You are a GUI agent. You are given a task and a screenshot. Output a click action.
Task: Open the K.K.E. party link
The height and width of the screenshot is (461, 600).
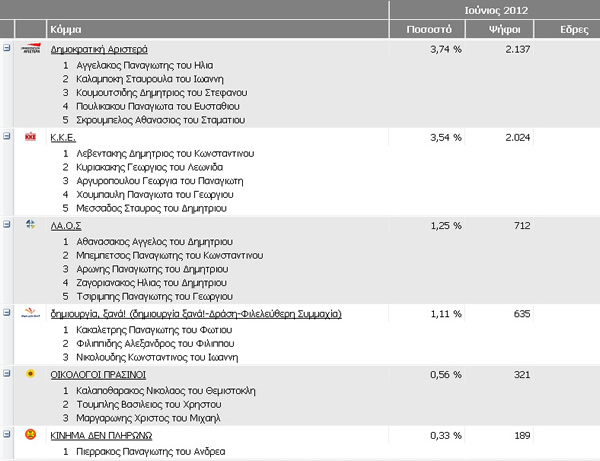pos(63,138)
